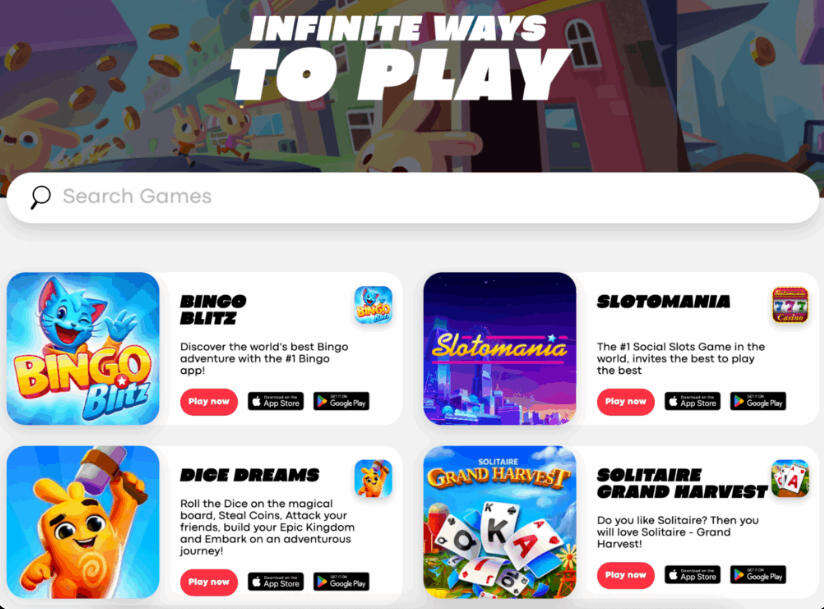Open Google Play badge for Slotomania
Viewport: 824px width, 609px height.
pyautogui.click(x=758, y=401)
